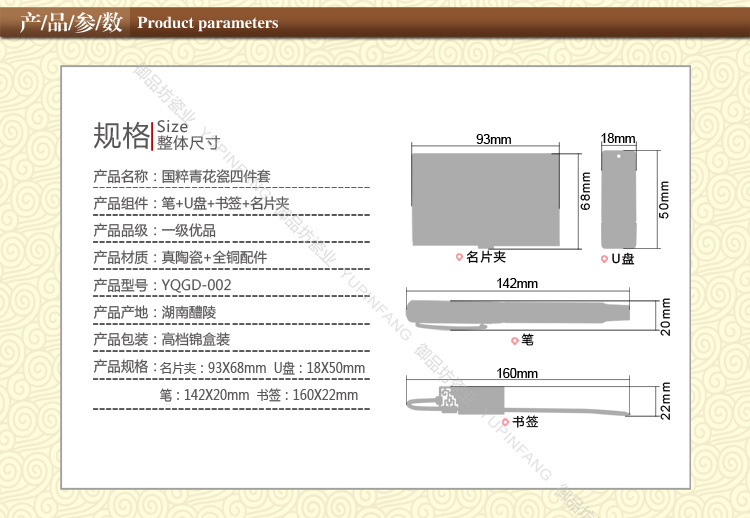
Task: Click the 160mm bookmark length label
Action: coord(517,373)
